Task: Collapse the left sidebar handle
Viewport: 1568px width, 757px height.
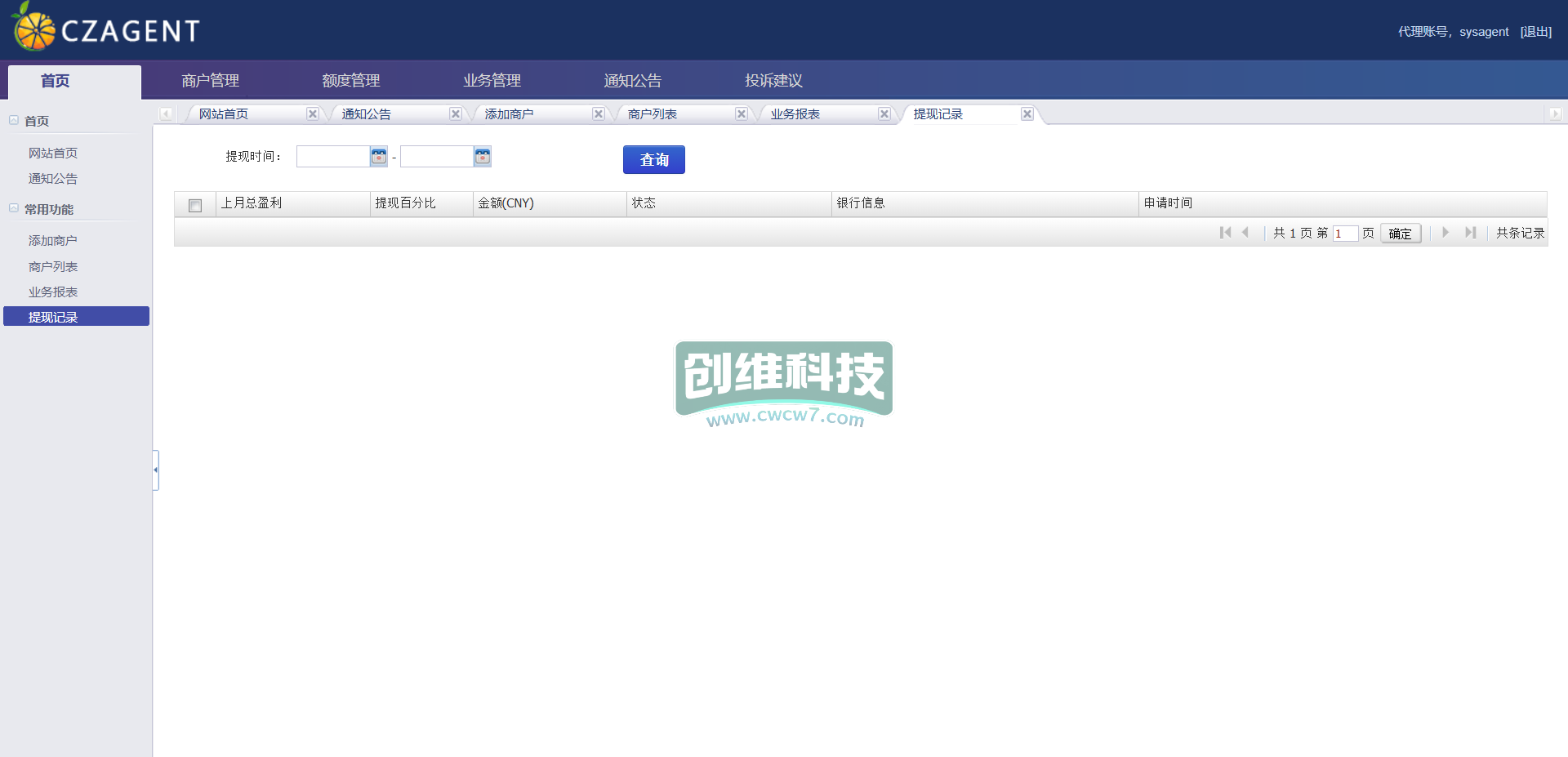Action: (155, 470)
